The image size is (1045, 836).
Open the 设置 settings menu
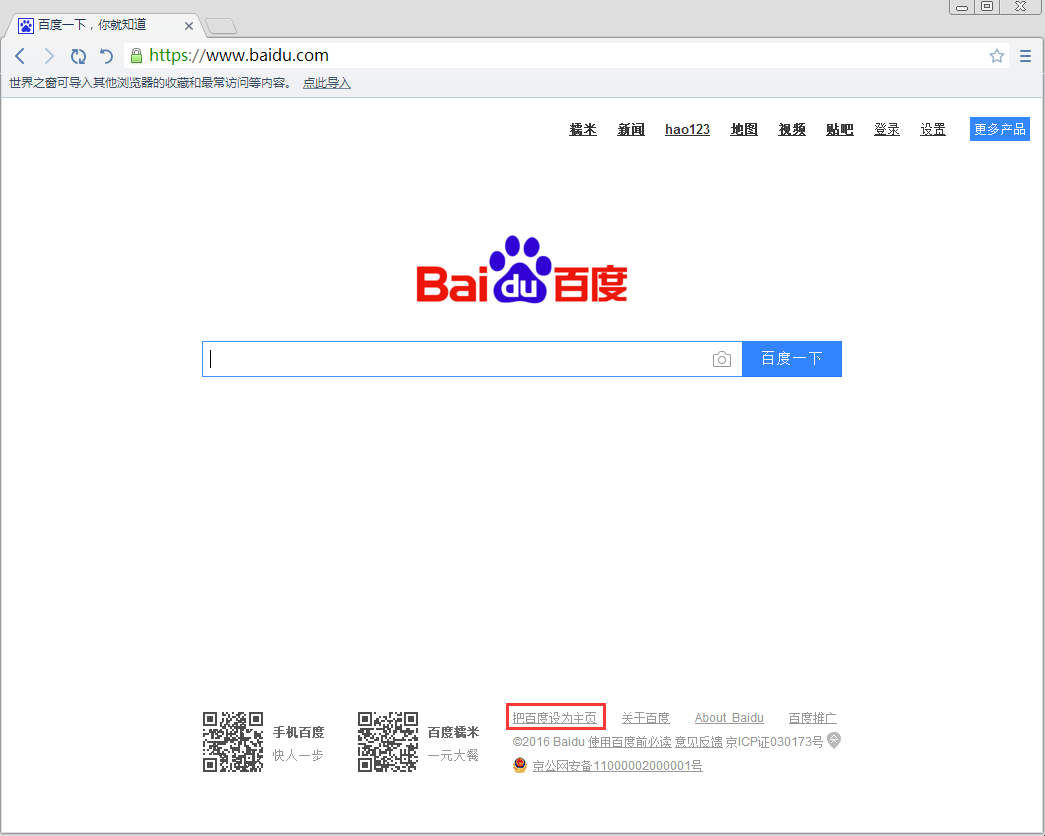click(932, 129)
